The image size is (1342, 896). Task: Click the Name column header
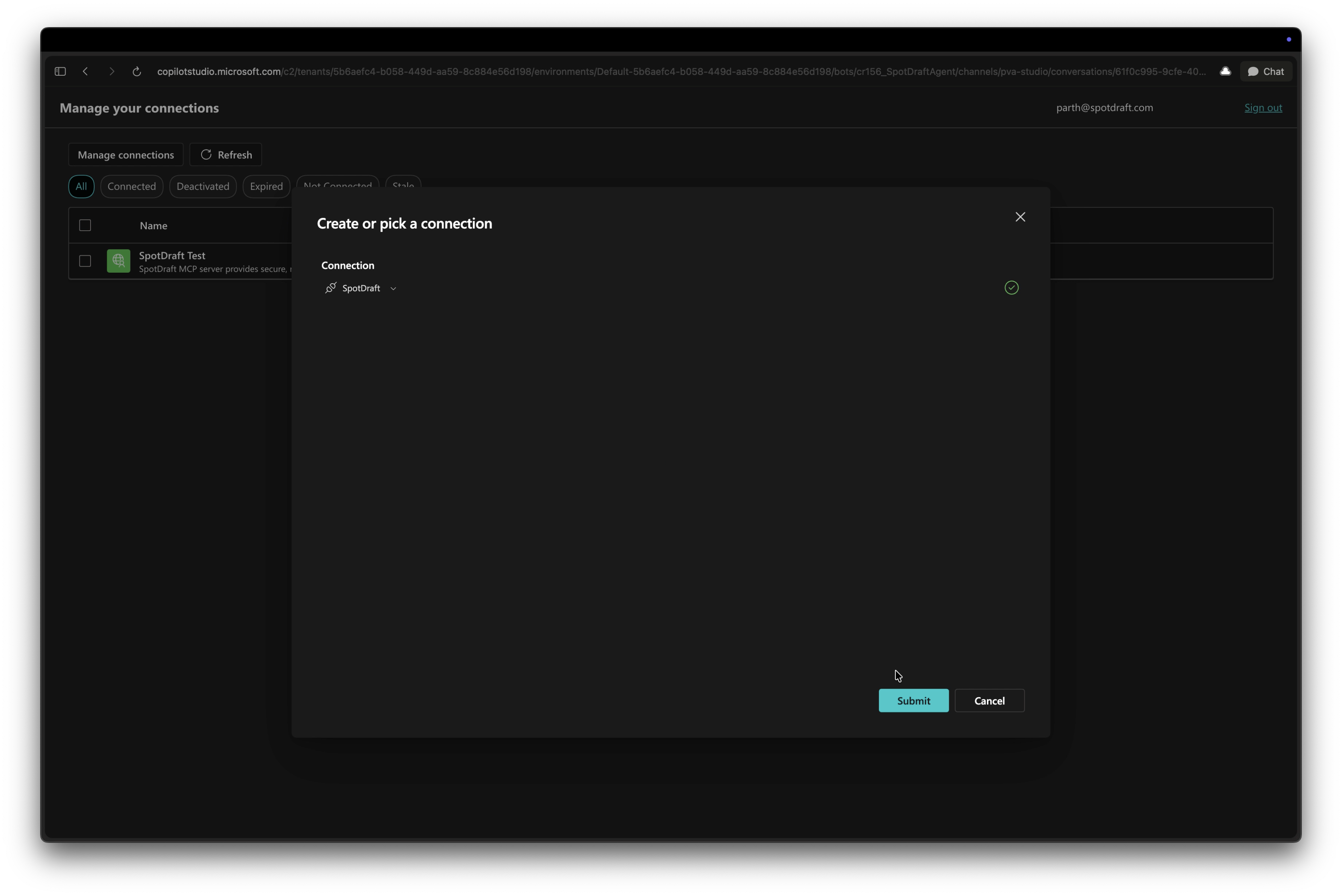click(x=154, y=226)
